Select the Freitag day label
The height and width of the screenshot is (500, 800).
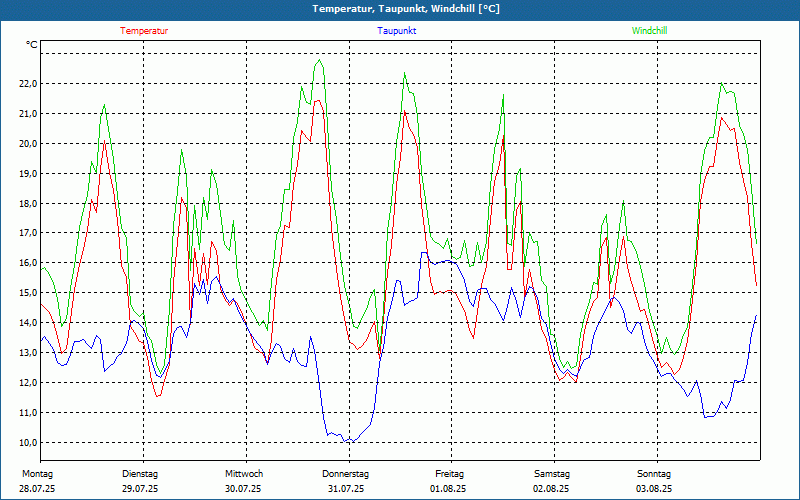[449, 473]
